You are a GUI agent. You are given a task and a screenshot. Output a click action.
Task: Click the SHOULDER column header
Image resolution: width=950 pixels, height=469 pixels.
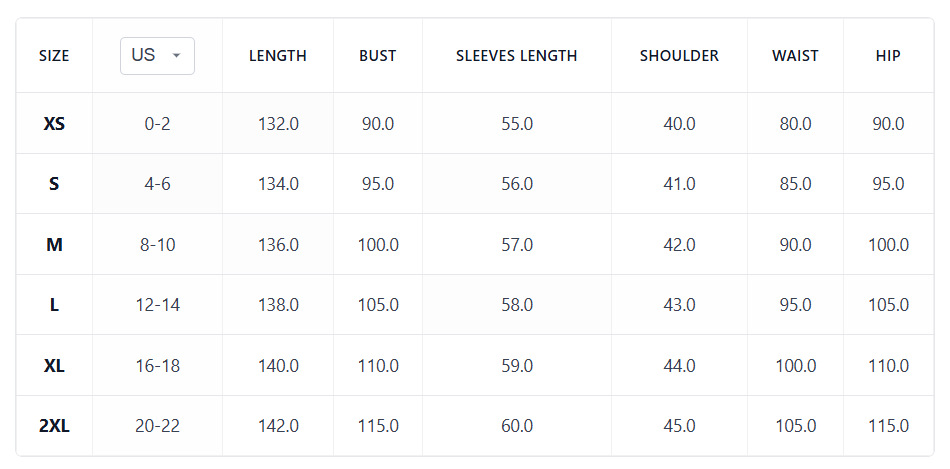click(x=679, y=56)
